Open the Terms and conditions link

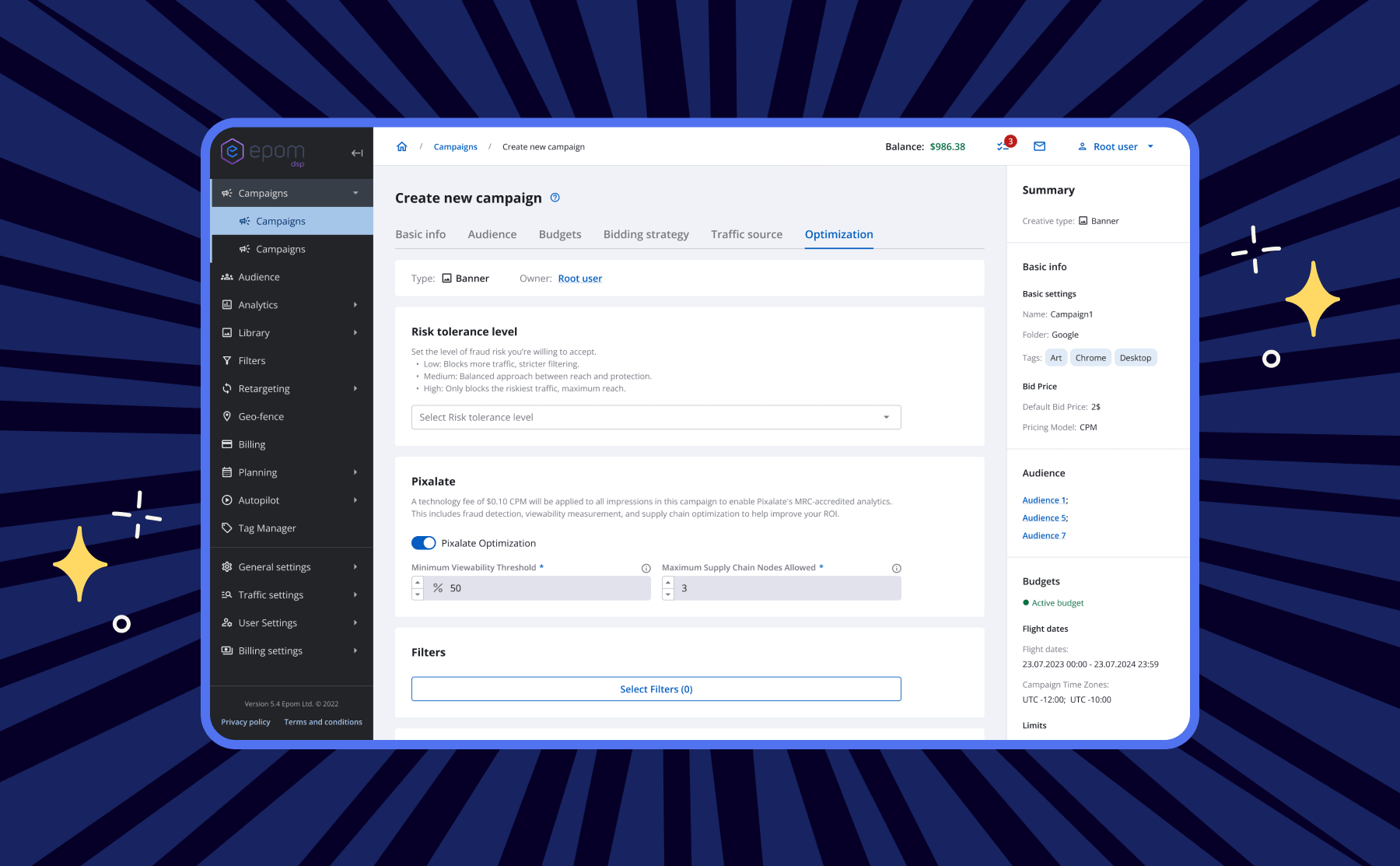(324, 722)
